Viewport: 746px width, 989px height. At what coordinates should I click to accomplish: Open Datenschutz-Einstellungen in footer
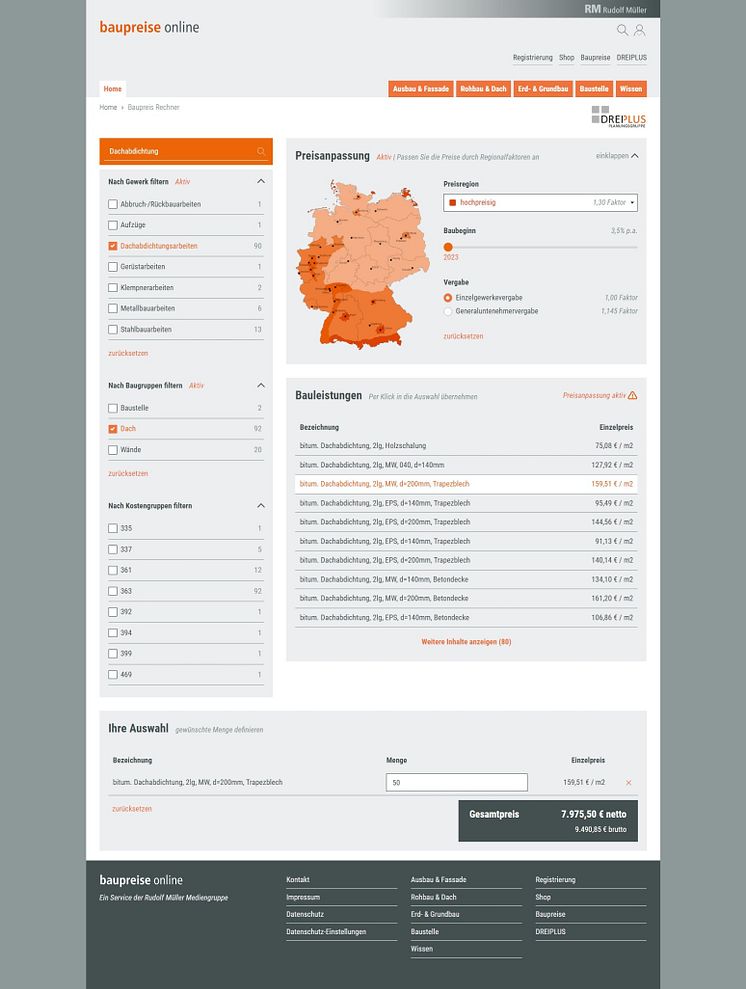point(326,932)
